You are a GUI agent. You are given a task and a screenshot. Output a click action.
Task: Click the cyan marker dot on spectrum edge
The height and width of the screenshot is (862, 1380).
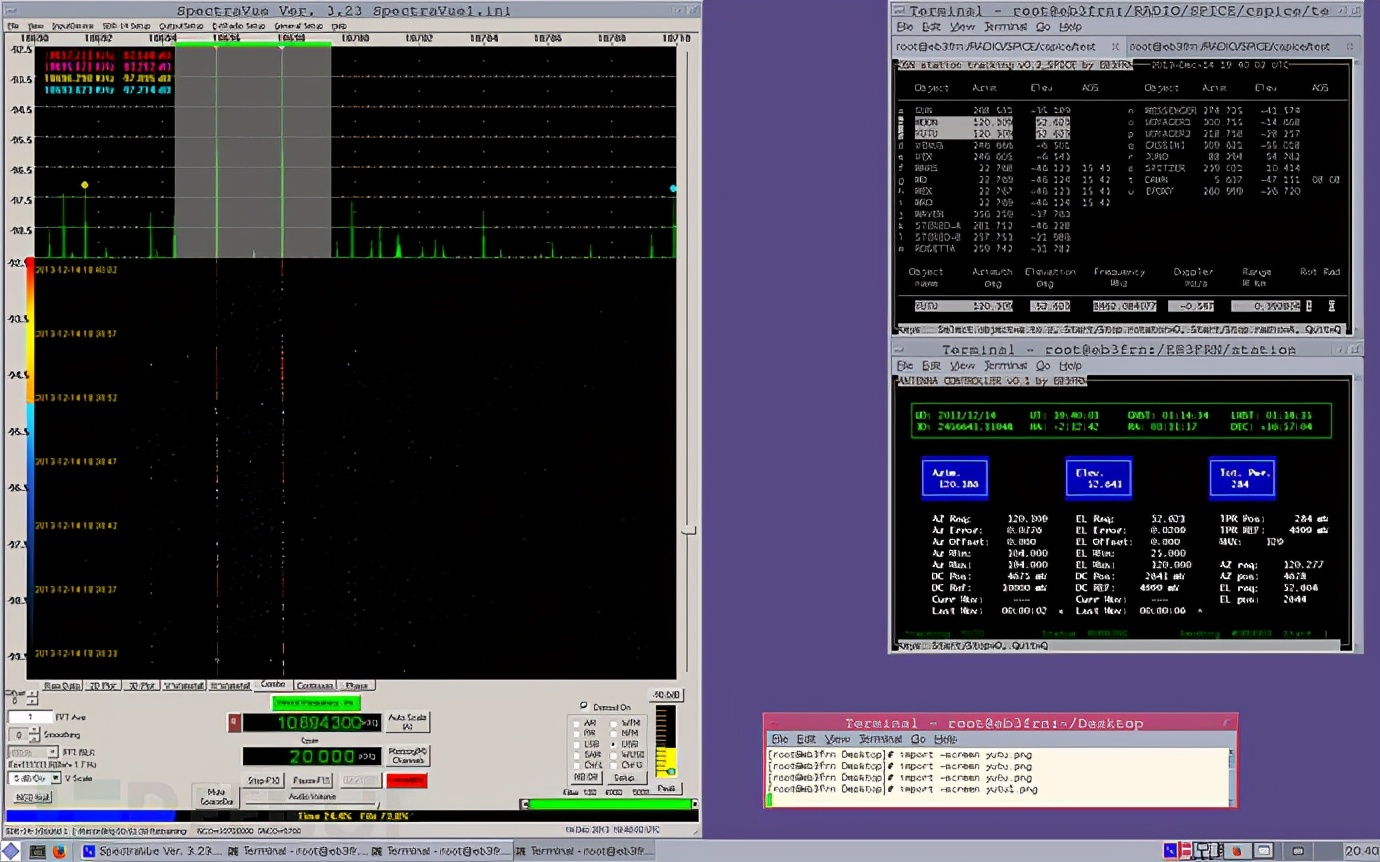673,188
